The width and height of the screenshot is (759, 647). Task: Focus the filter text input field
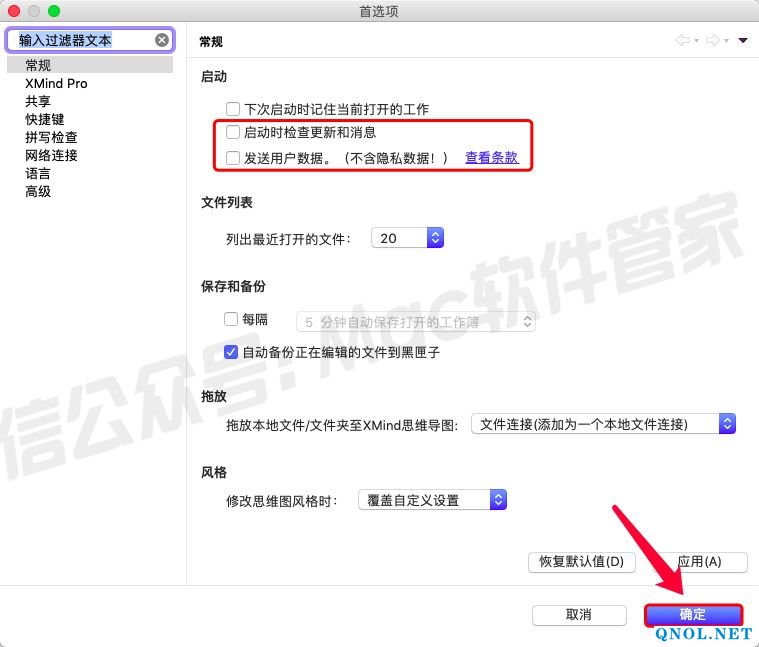80,40
